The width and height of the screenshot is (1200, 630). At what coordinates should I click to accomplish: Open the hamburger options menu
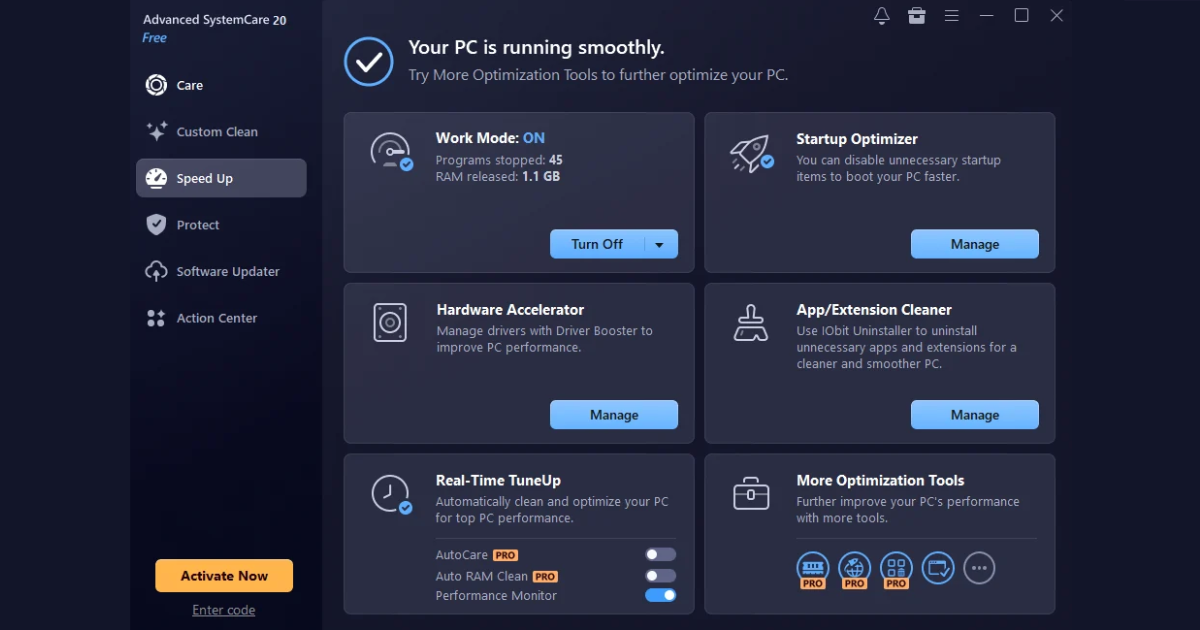click(x=952, y=15)
